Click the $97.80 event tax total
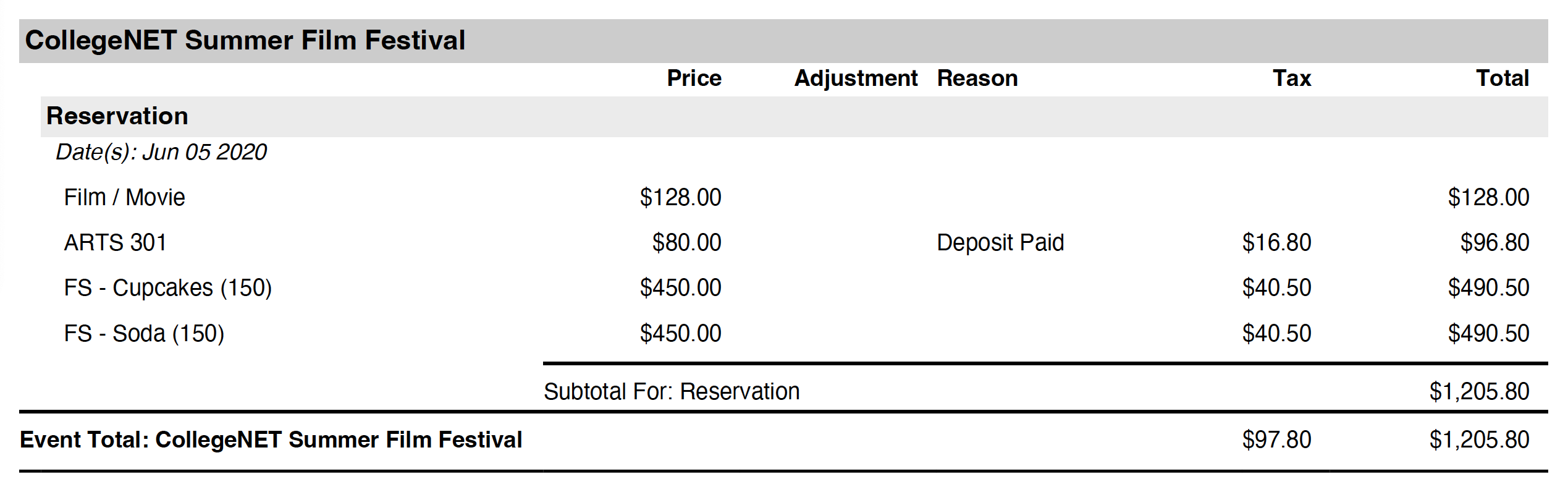The width and height of the screenshot is (1568, 492). [x=1276, y=440]
